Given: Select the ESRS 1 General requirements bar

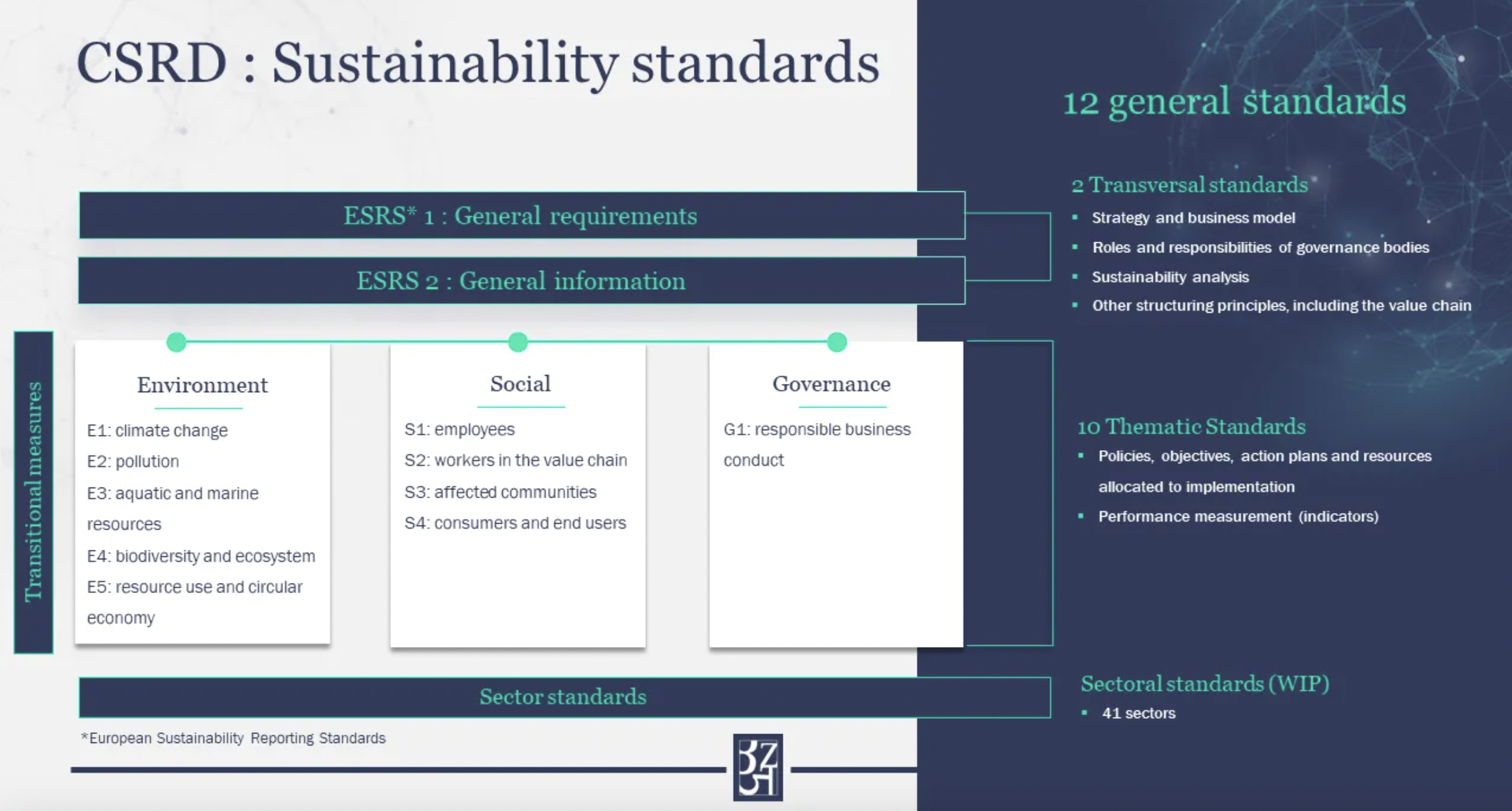Looking at the screenshot, I should [x=521, y=216].
